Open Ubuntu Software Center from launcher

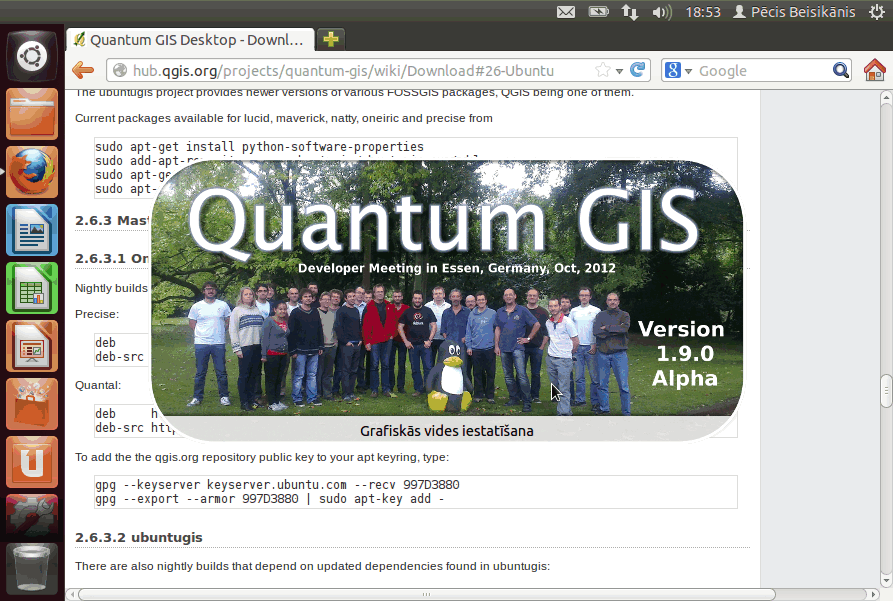[x=32, y=404]
